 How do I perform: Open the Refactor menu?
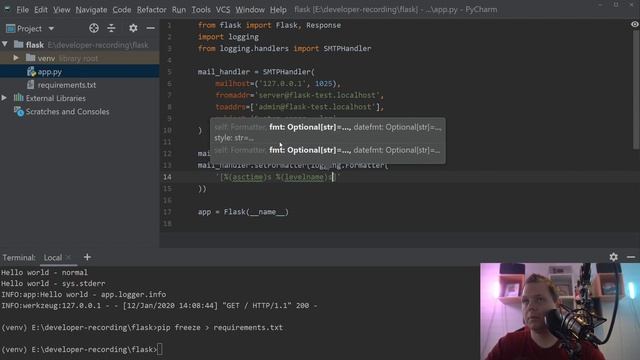coord(151,9)
